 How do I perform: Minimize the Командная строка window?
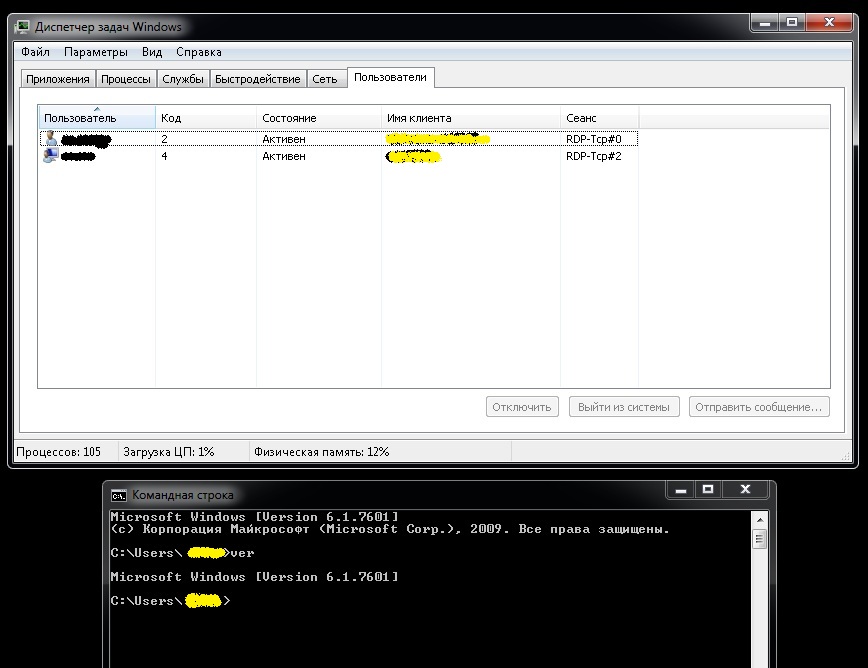(681, 490)
